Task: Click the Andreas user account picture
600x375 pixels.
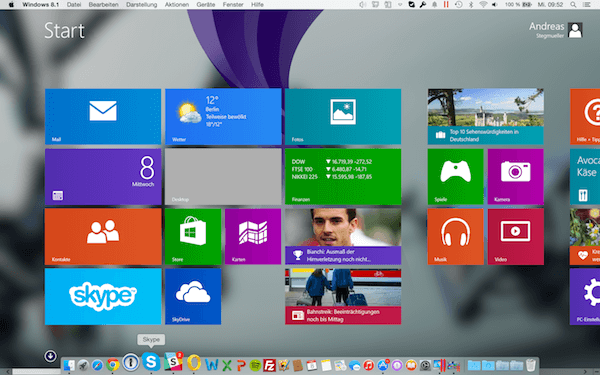Action: (x=575, y=30)
